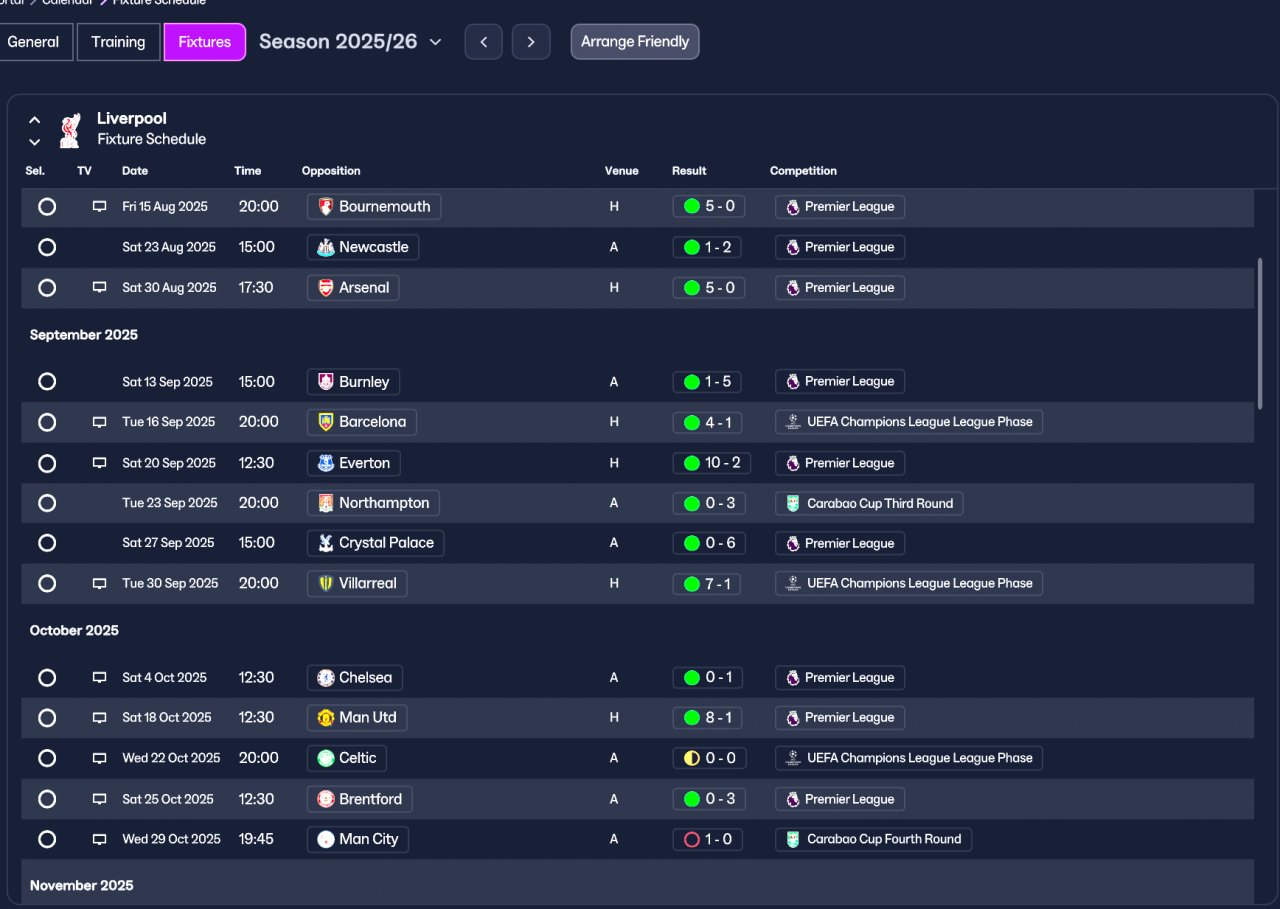
Task: Open Premier League link in Chelsea row
Action: click(x=840, y=678)
